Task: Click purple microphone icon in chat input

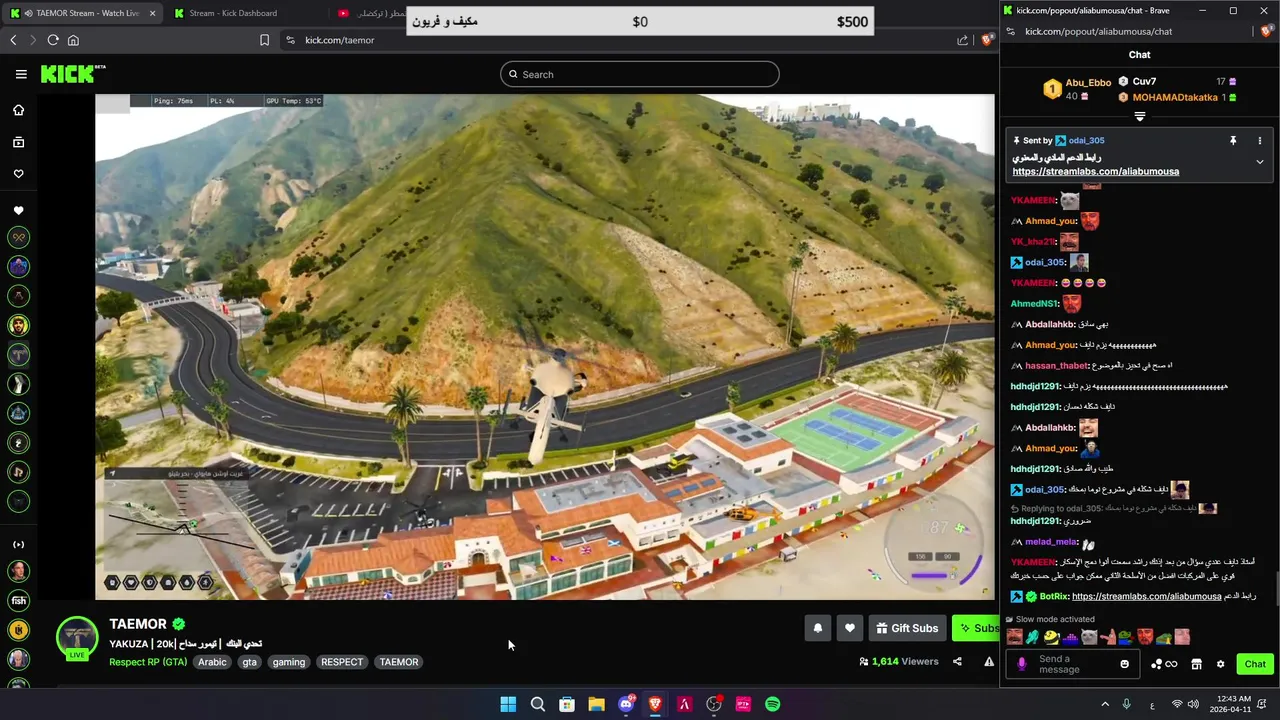Action: (1021, 664)
